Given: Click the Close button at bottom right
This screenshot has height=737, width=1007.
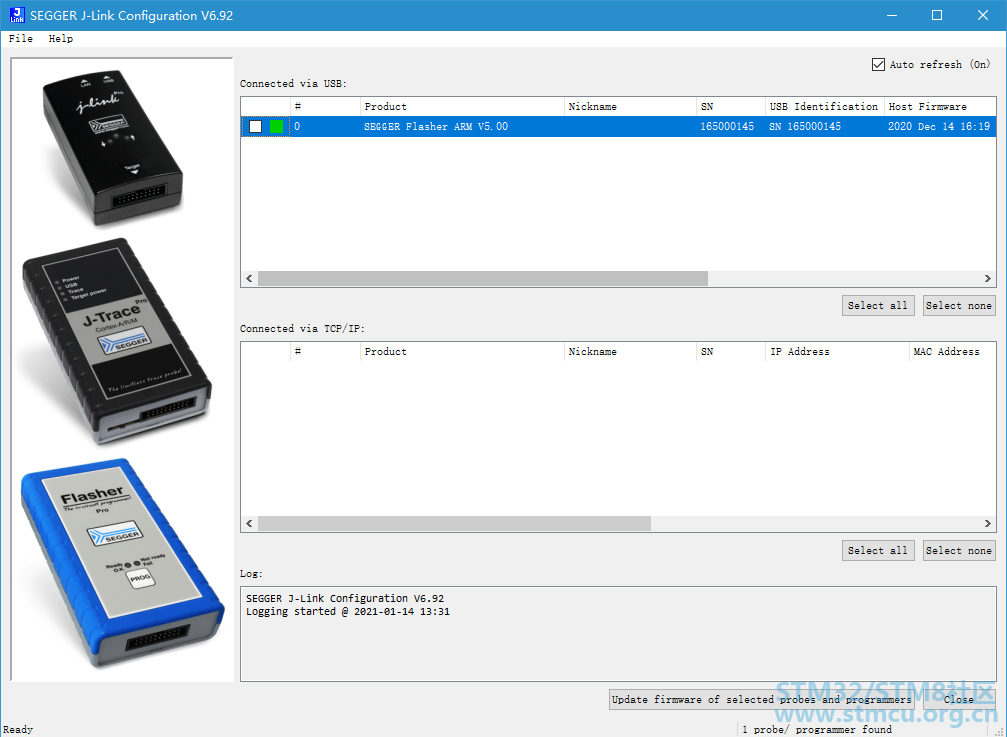Looking at the screenshot, I should [959, 699].
